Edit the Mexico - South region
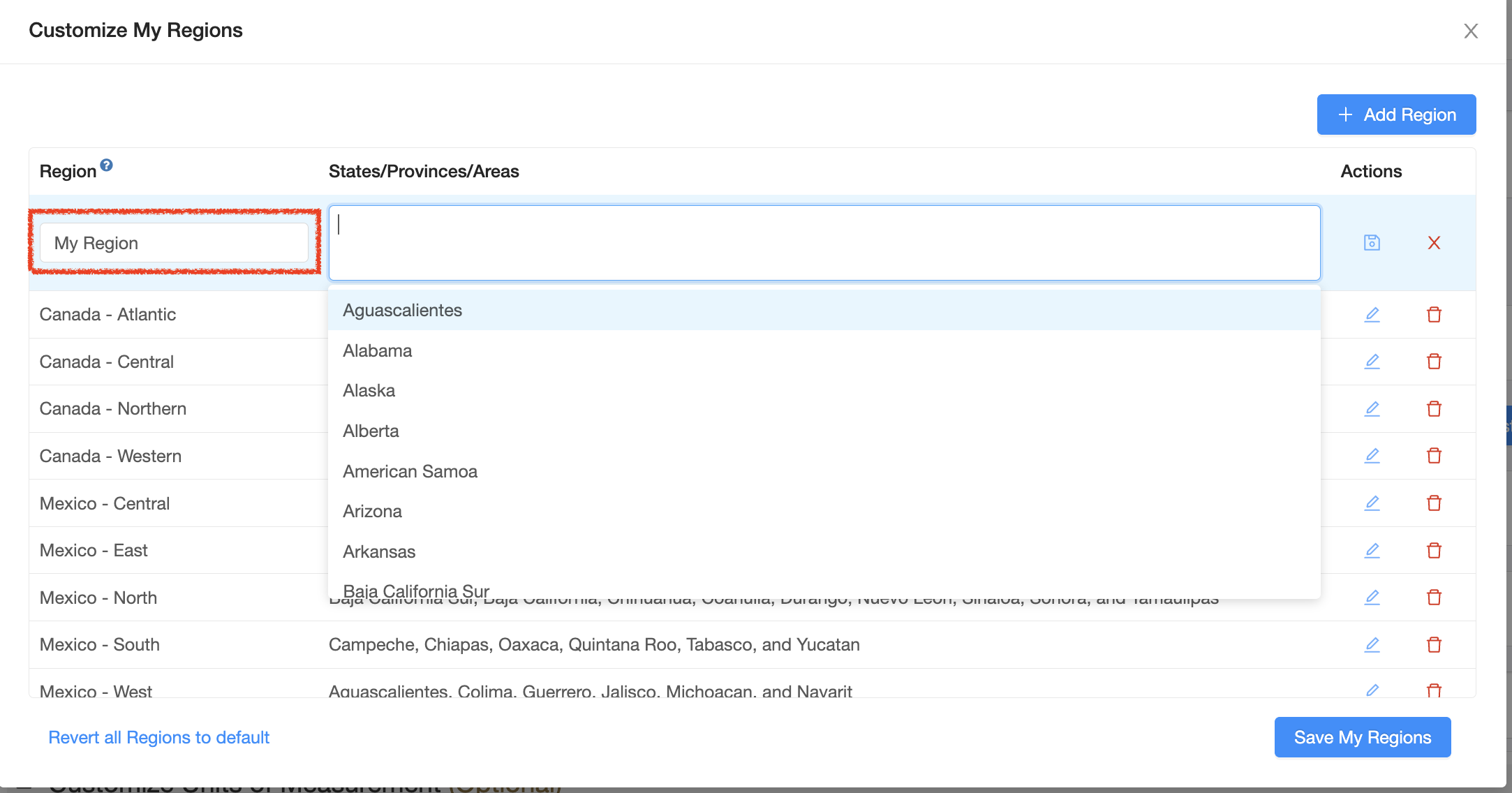 (x=1372, y=645)
